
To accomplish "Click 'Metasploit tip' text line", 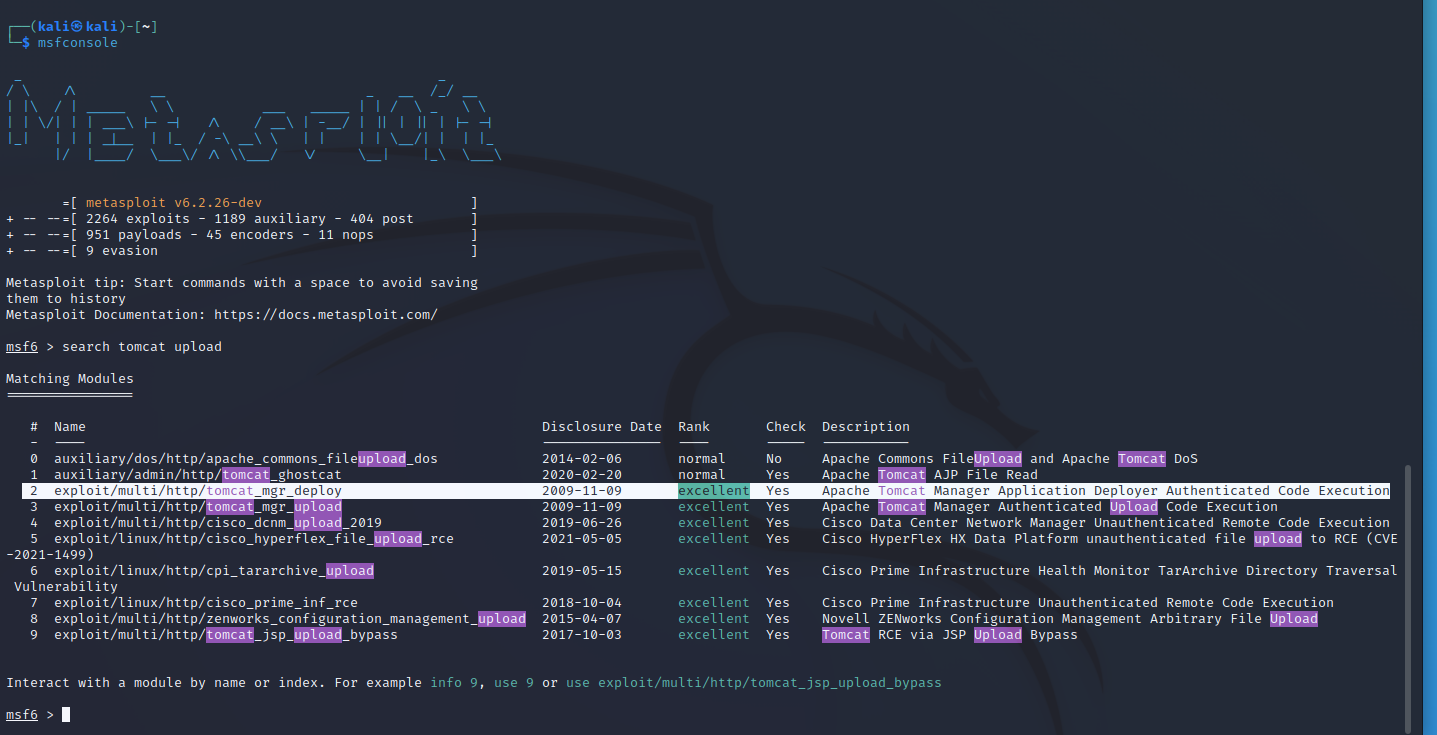I will click(x=242, y=283).
